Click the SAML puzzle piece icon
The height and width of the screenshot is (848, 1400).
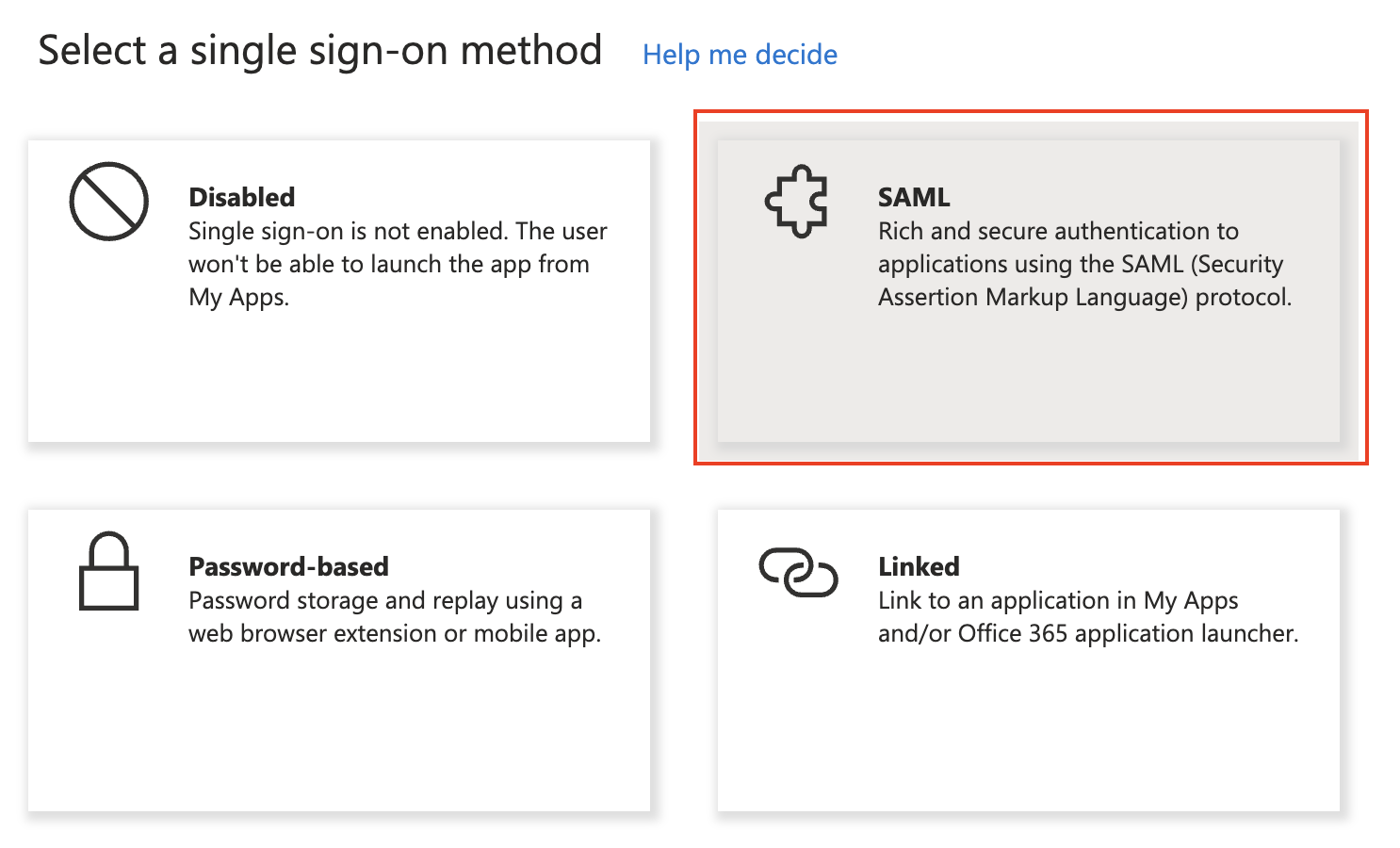pos(796,202)
